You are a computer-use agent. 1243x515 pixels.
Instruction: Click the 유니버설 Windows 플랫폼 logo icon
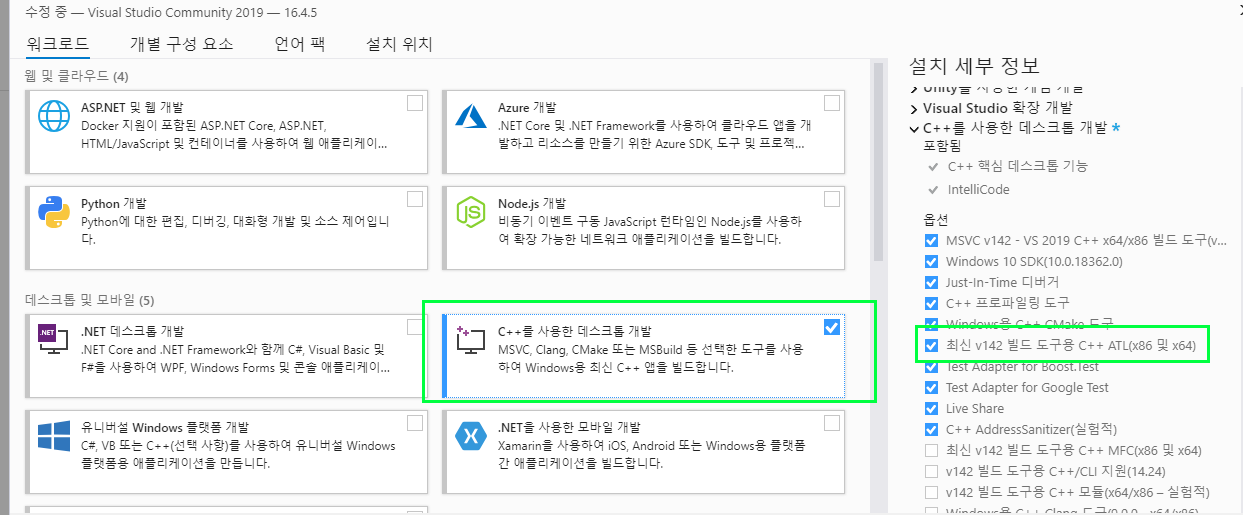pos(53,435)
